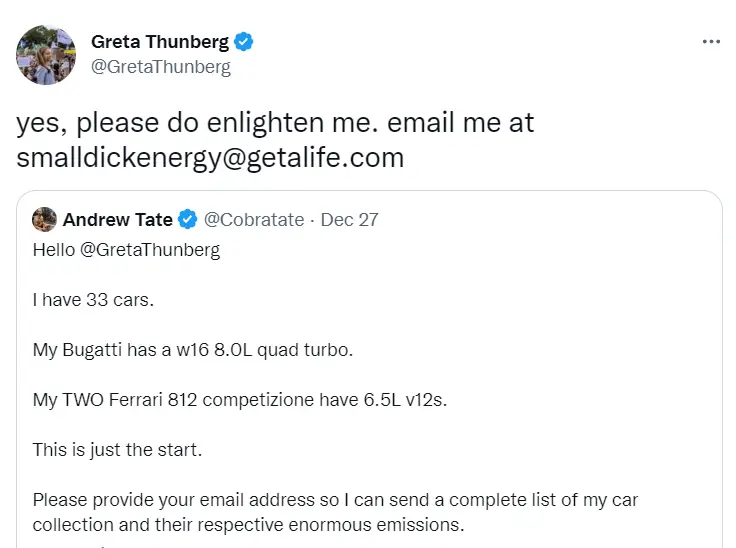736x548 pixels.
Task: Open Andrew Tate's small avatar image
Action: click(x=44, y=219)
